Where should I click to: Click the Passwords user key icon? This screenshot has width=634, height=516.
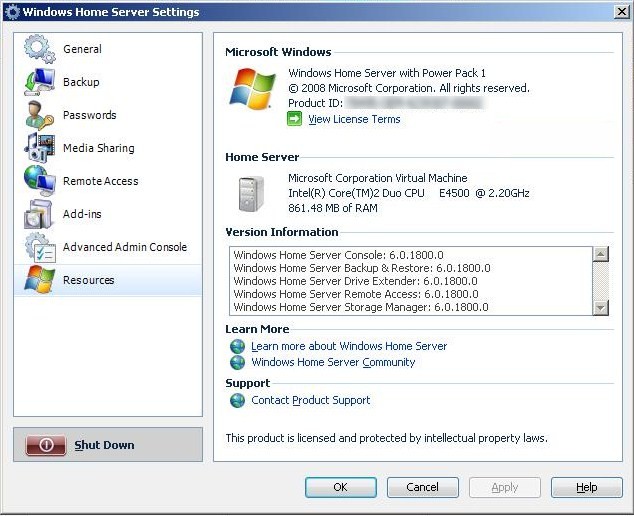[x=39, y=115]
